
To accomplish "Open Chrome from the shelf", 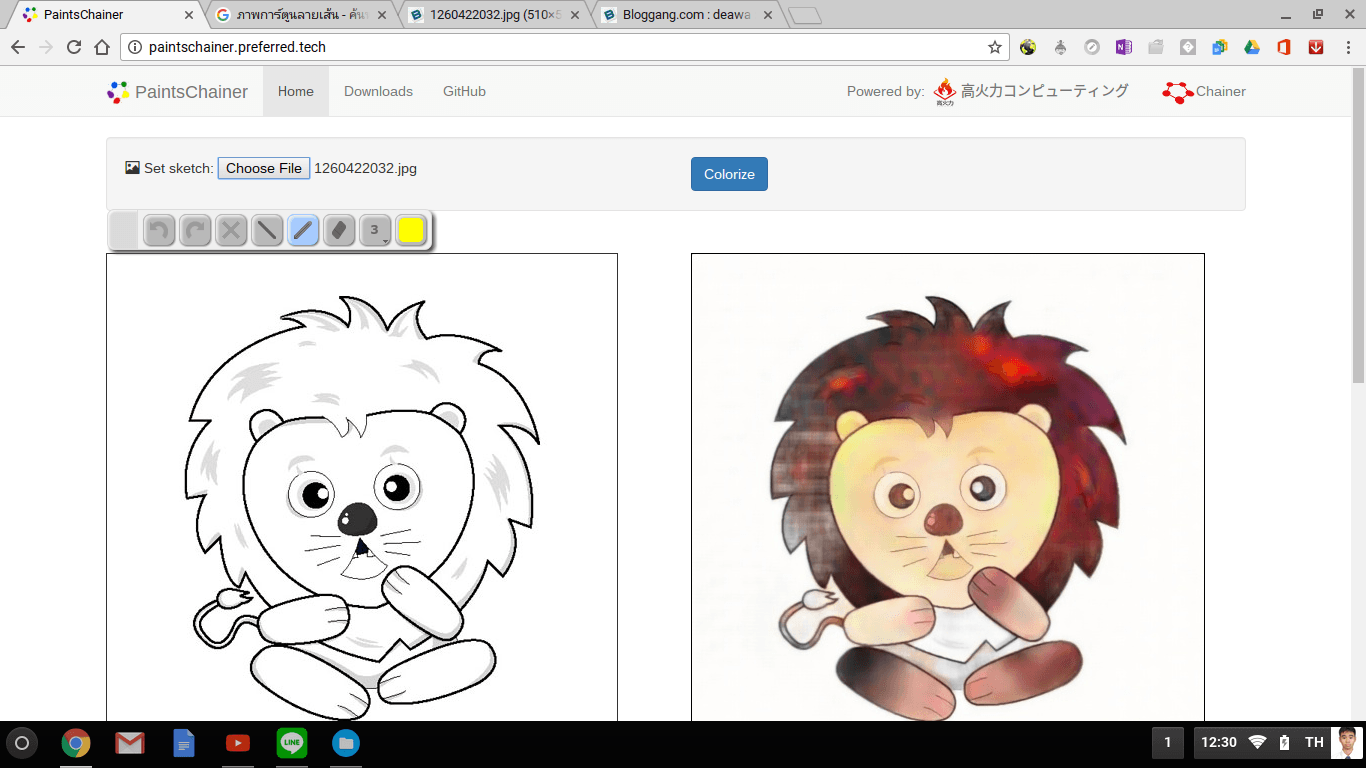I will (76, 743).
